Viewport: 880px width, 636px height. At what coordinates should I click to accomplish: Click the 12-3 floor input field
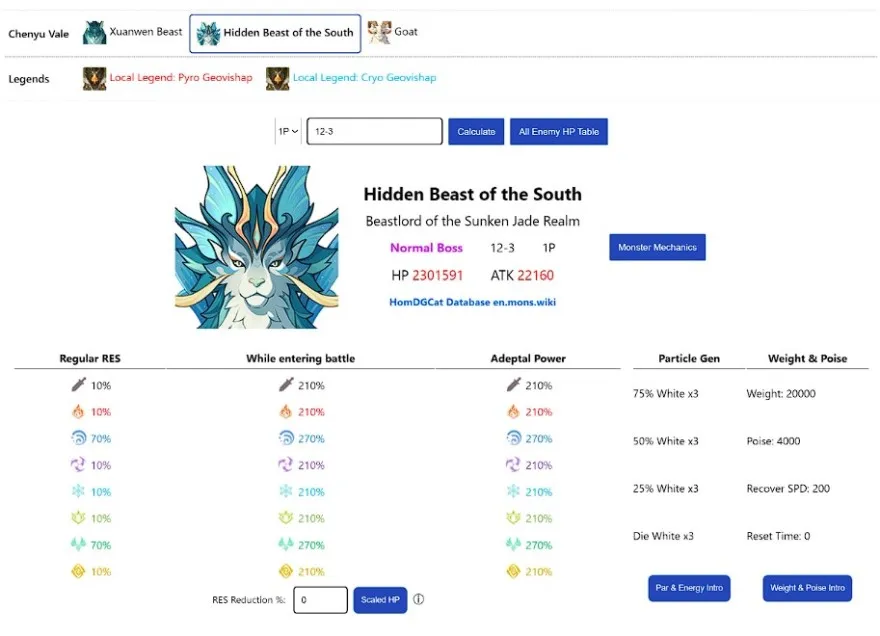[374, 132]
